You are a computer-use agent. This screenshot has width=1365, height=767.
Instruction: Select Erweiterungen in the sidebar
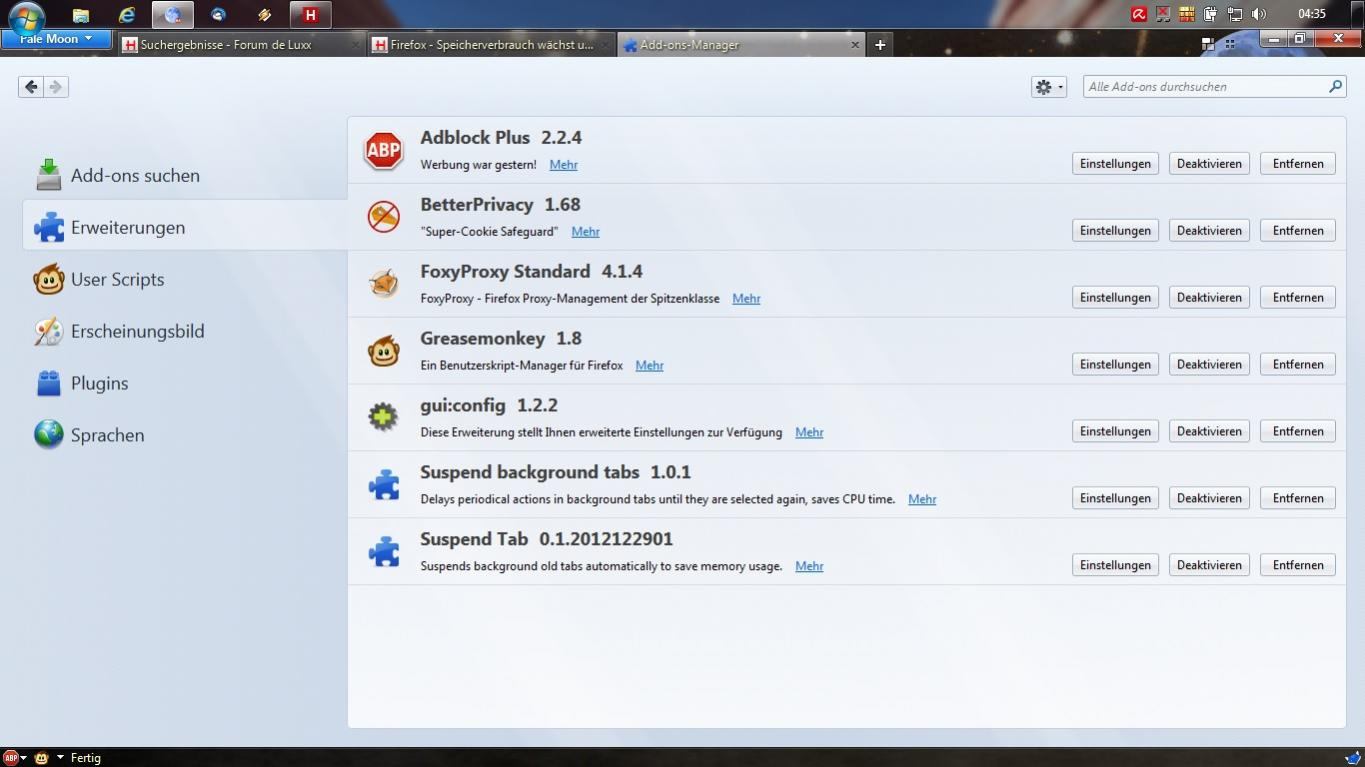184,227
